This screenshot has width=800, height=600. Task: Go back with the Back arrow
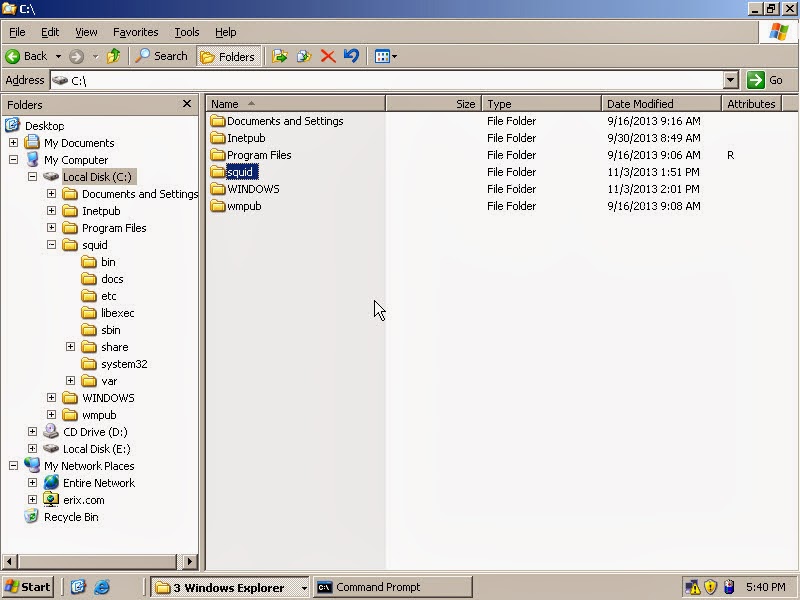click(x=27, y=56)
